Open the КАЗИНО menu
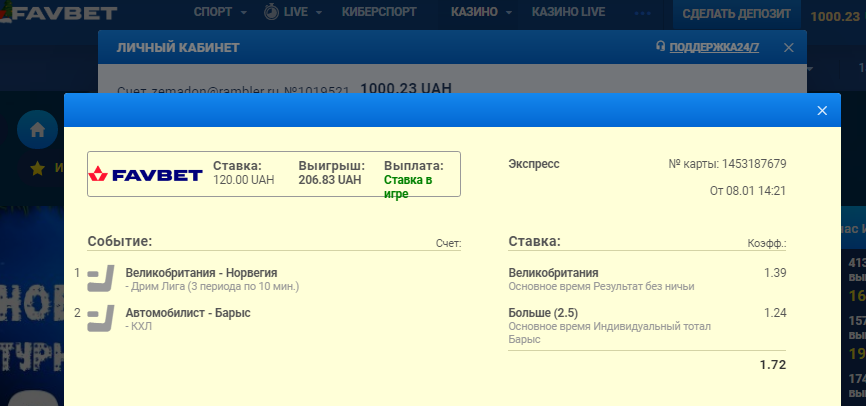The height and width of the screenshot is (406, 866). [x=474, y=12]
